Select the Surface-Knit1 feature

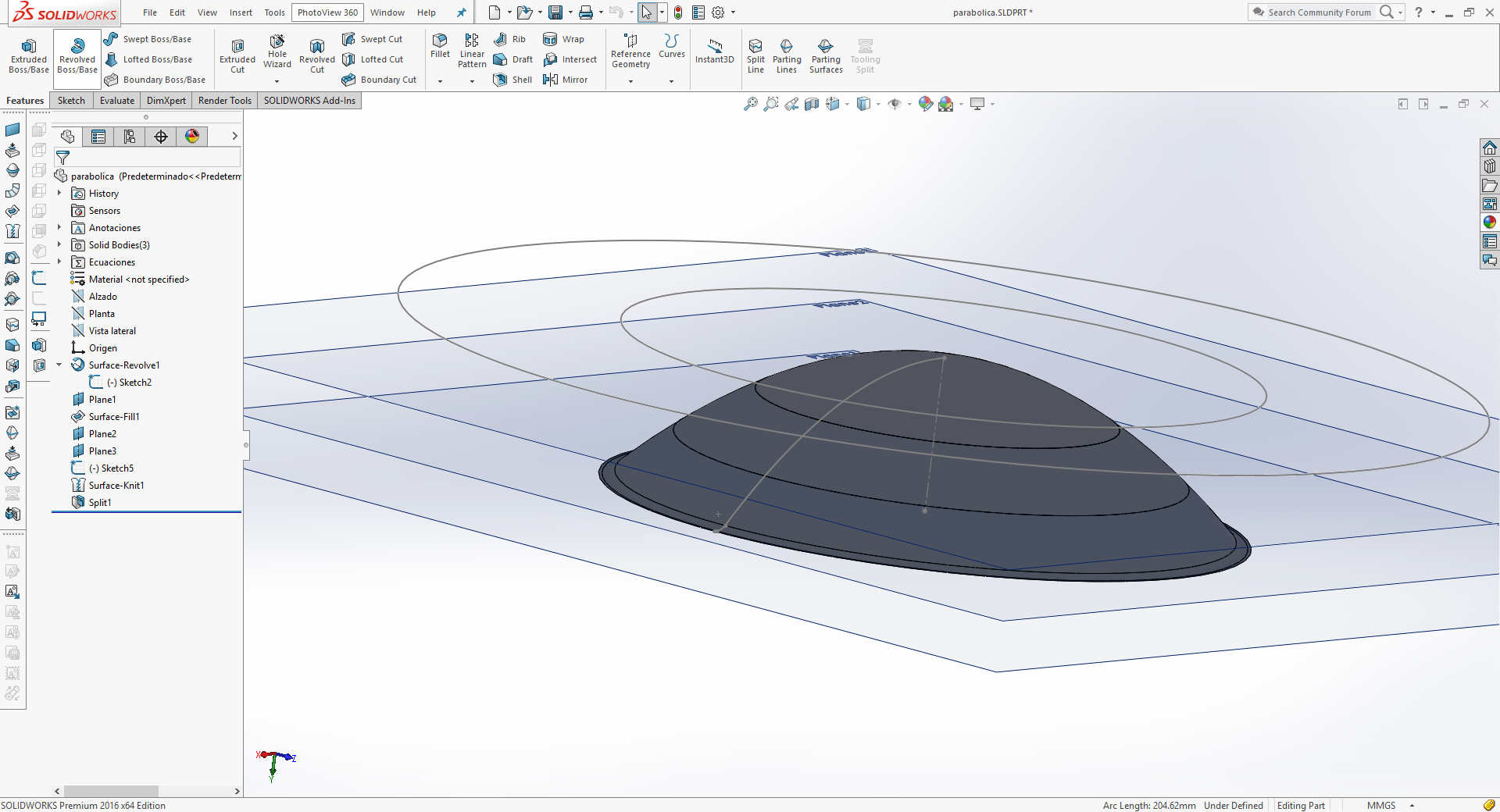tap(108, 485)
